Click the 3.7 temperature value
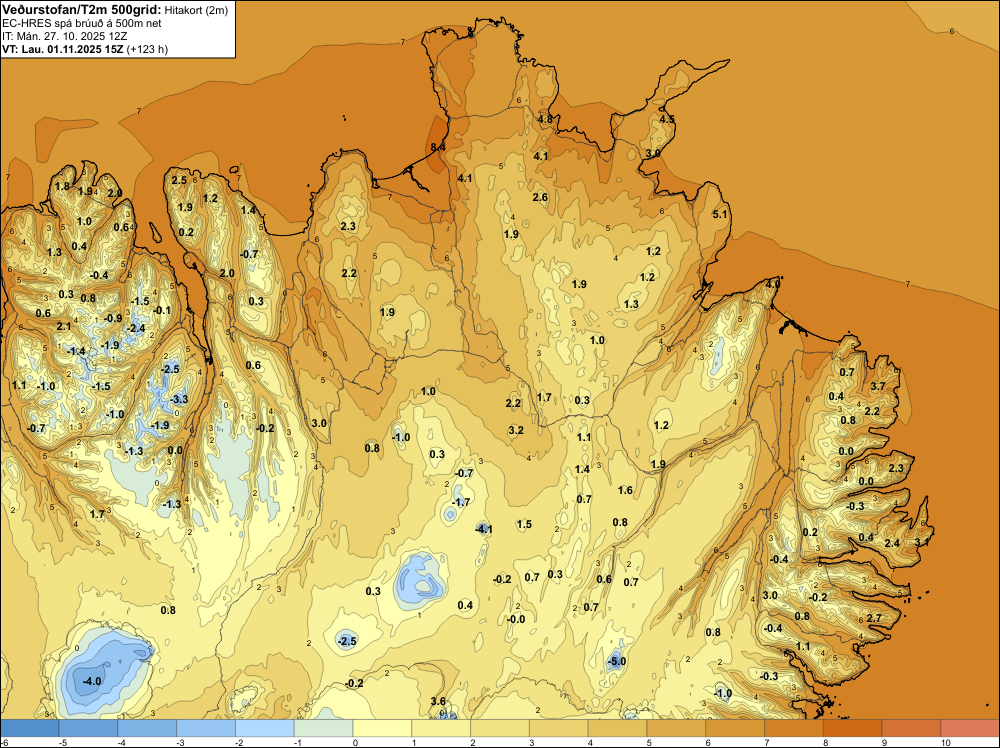 [x=878, y=386]
